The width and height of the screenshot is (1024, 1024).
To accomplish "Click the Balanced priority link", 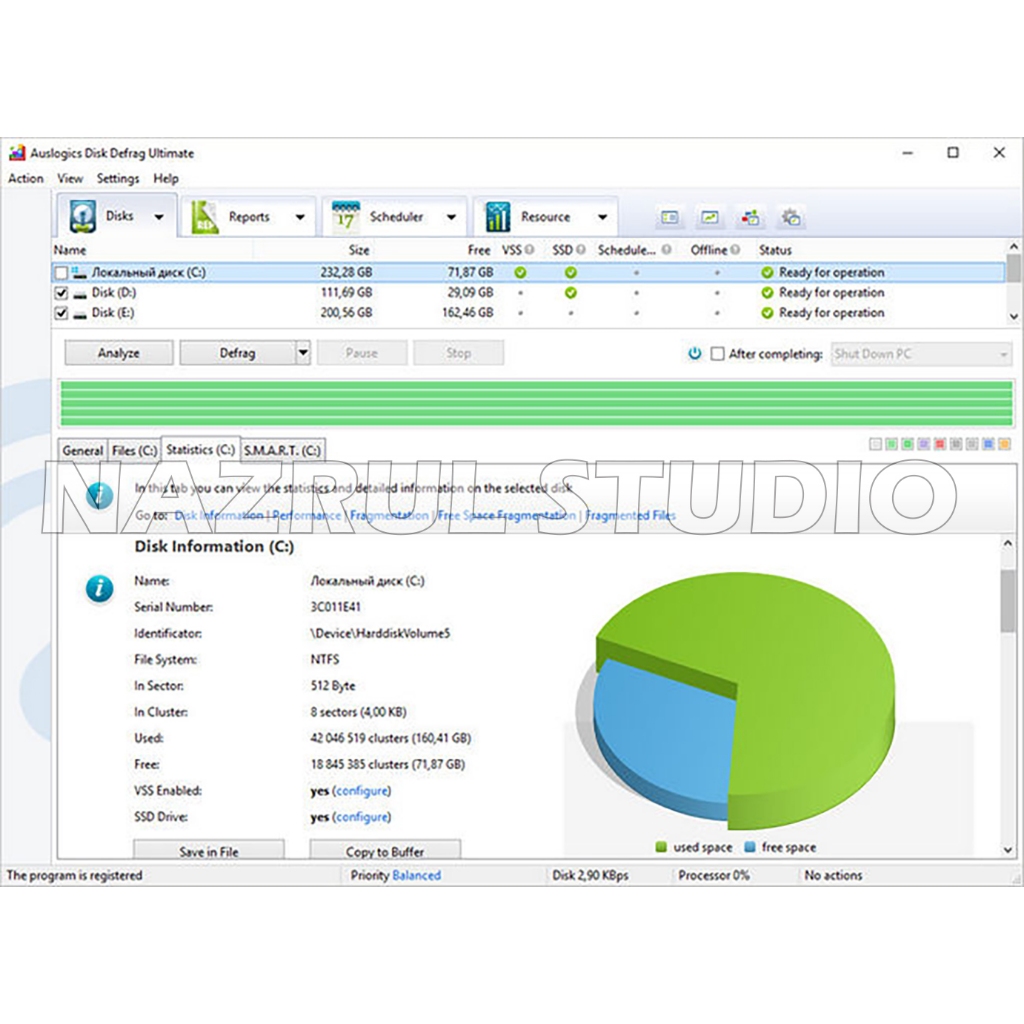I will 416,876.
